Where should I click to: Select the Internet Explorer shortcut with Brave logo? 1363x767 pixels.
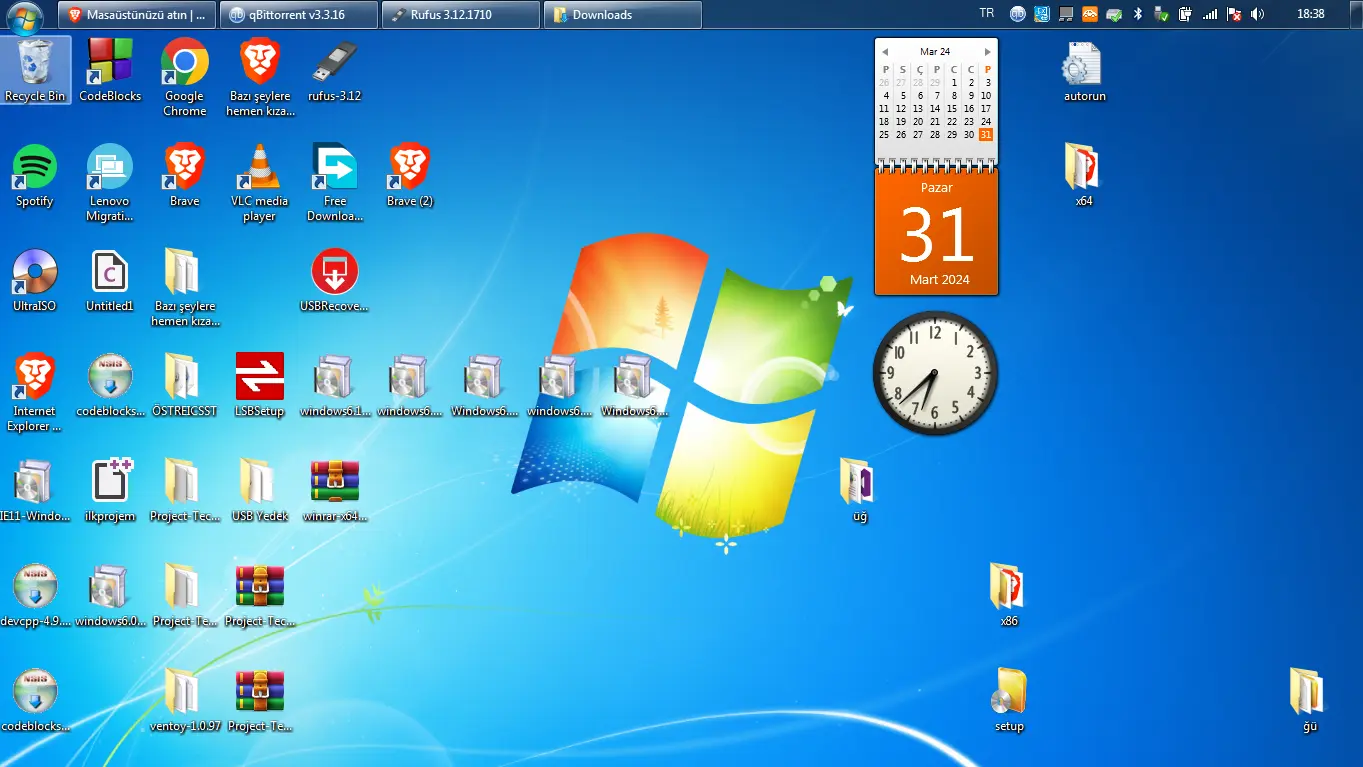[35, 392]
